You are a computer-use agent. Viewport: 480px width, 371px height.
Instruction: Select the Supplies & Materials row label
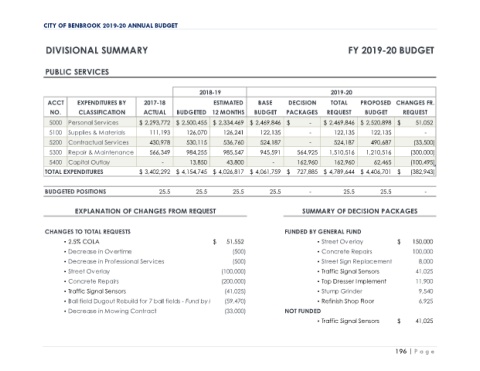click(x=96, y=133)
